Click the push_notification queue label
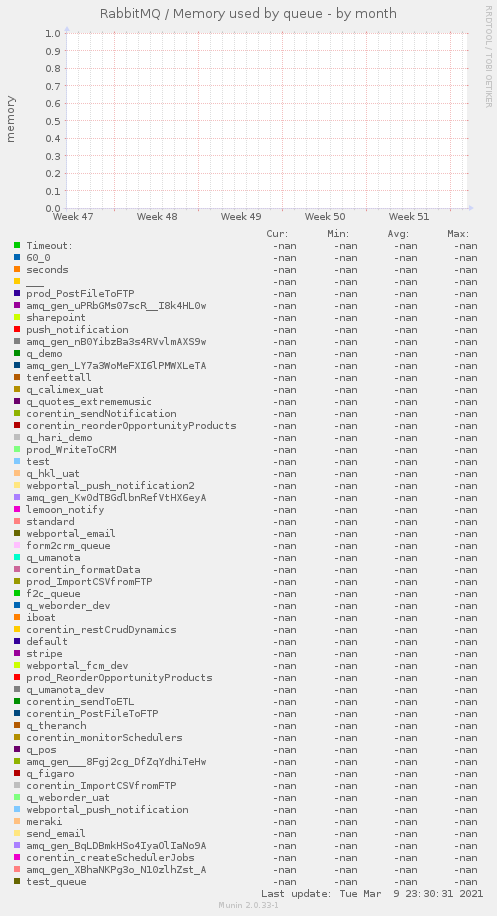 point(77,329)
